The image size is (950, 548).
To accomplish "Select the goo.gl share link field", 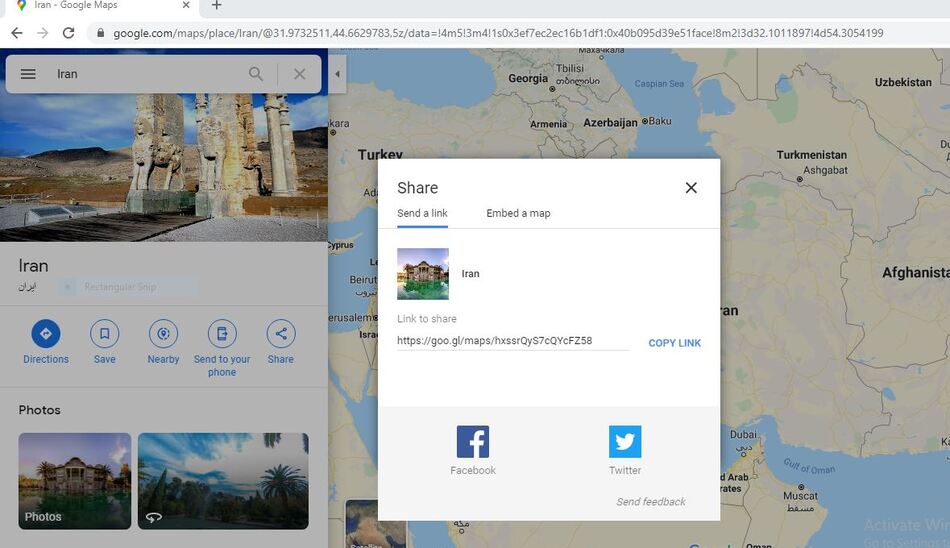I will click(x=513, y=341).
